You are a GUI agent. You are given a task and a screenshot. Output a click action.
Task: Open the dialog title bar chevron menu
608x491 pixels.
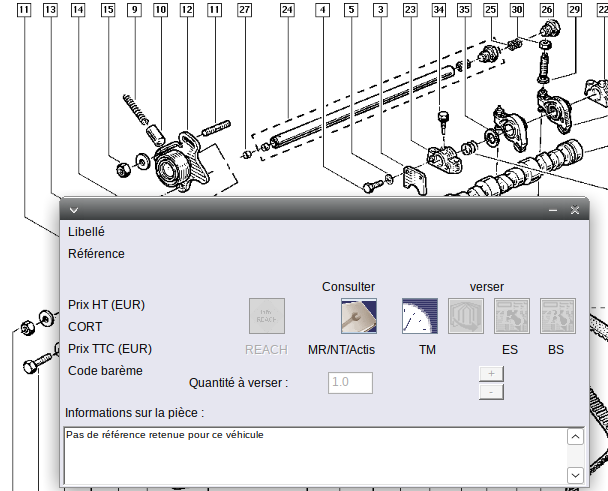[x=73, y=211]
